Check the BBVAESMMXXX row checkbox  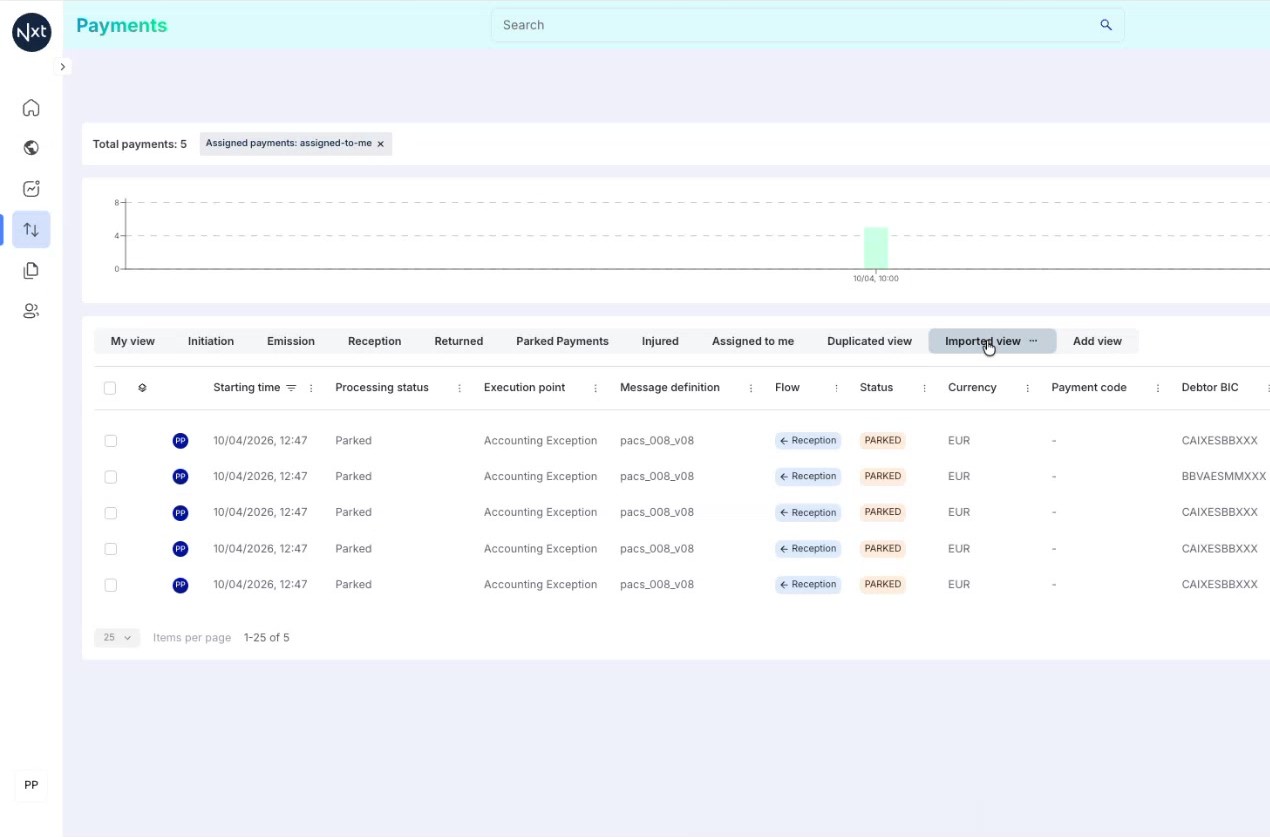pos(110,477)
